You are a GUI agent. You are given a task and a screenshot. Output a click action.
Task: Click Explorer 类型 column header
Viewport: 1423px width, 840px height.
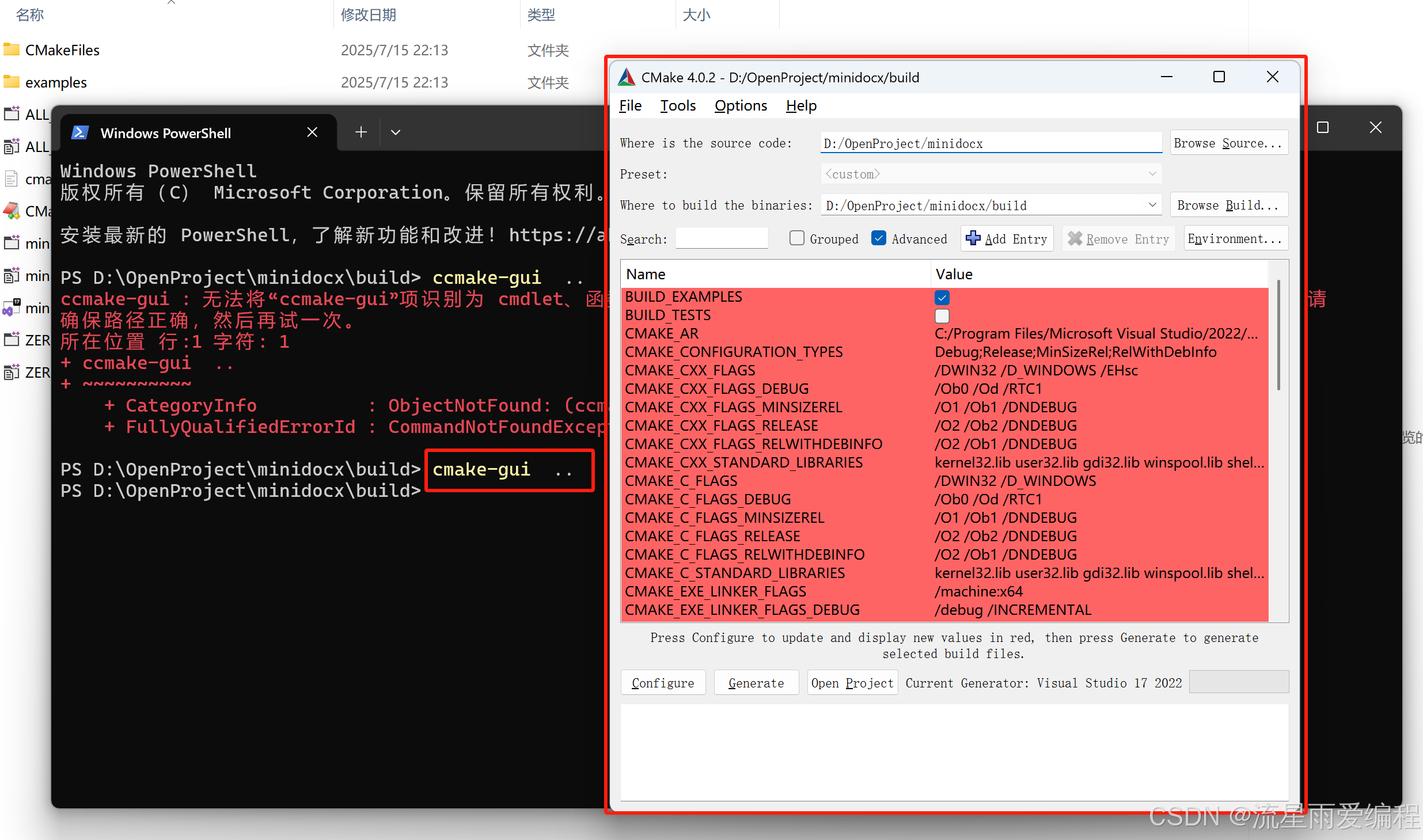(x=541, y=14)
